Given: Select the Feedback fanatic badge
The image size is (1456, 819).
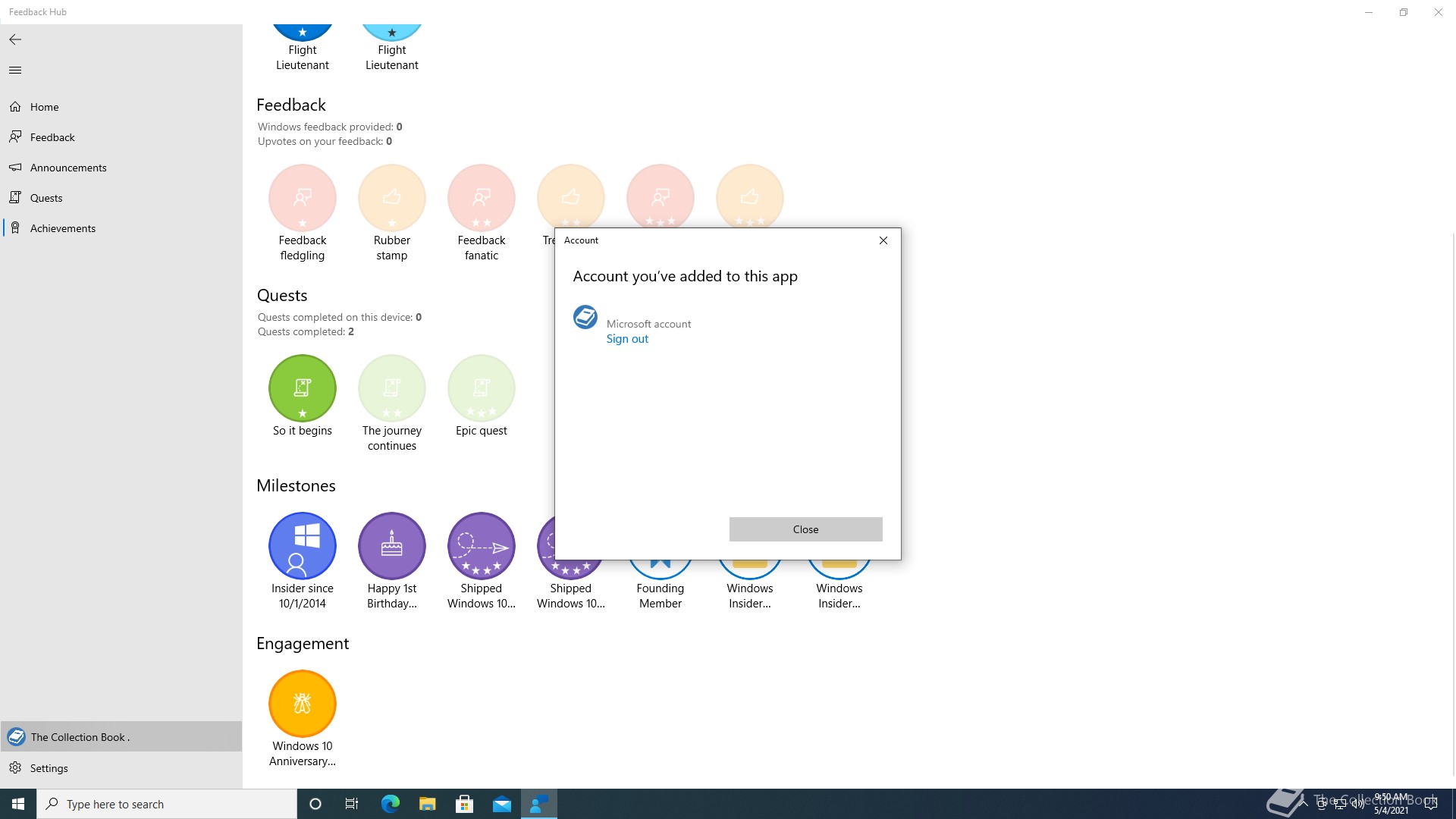Looking at the screenshot, I should click(482, 198).
